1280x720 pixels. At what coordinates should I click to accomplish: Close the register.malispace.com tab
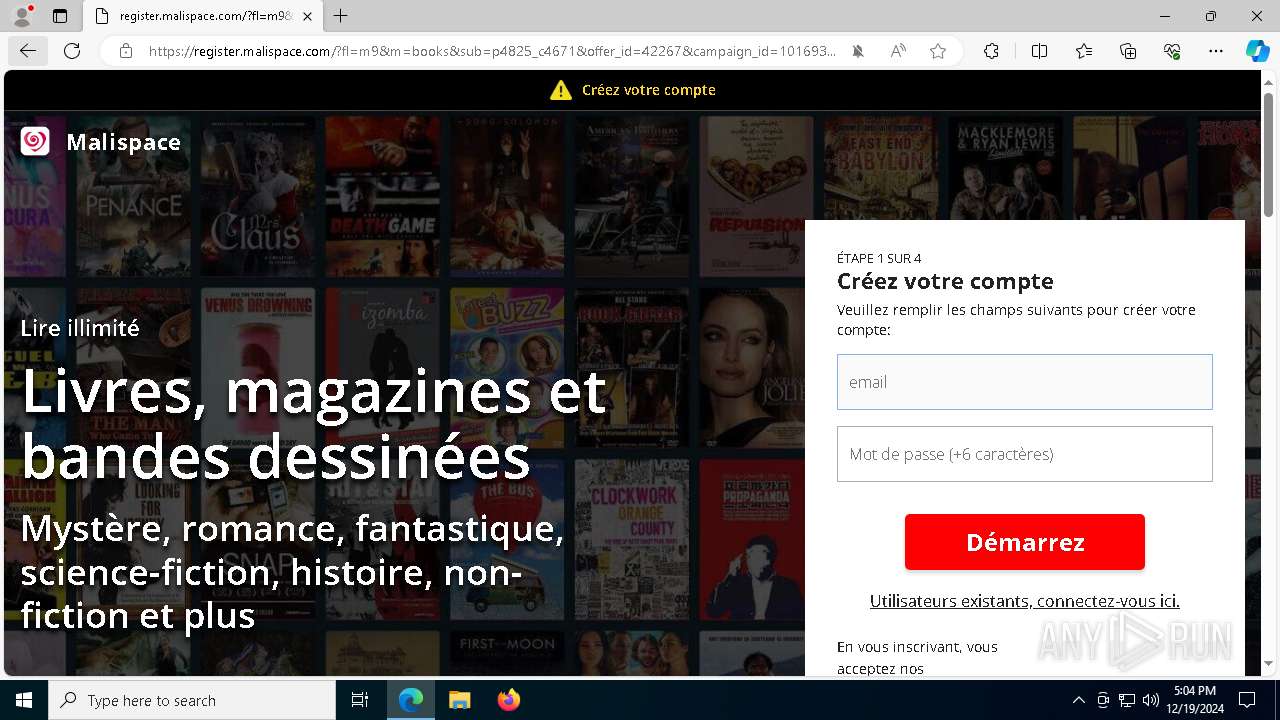307,16
